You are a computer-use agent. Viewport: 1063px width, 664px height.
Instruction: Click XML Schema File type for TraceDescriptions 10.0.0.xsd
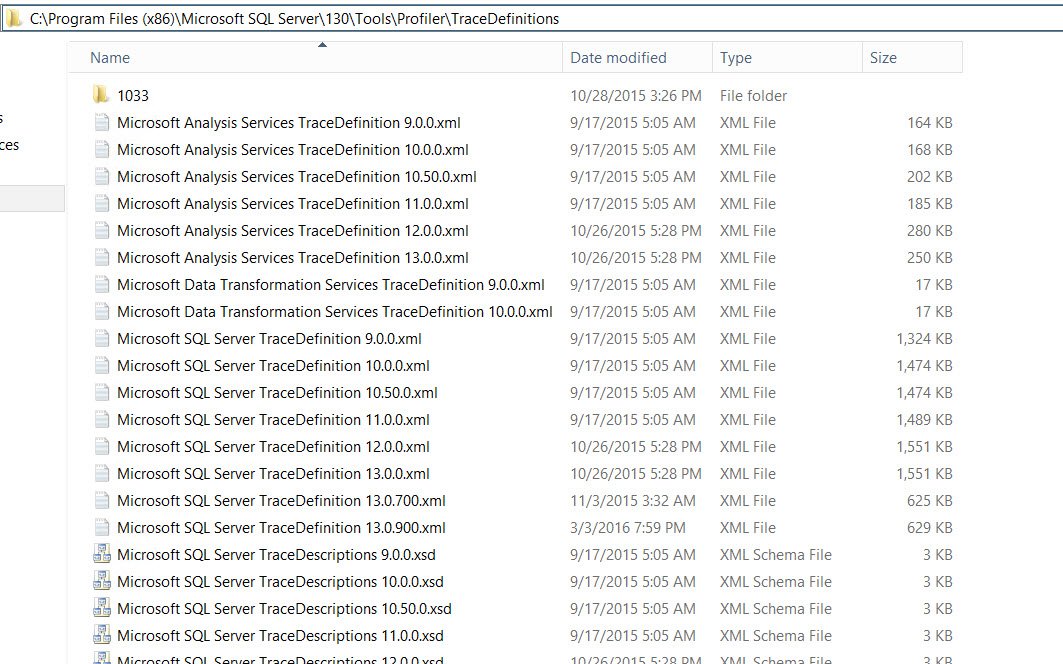(776, 582)
